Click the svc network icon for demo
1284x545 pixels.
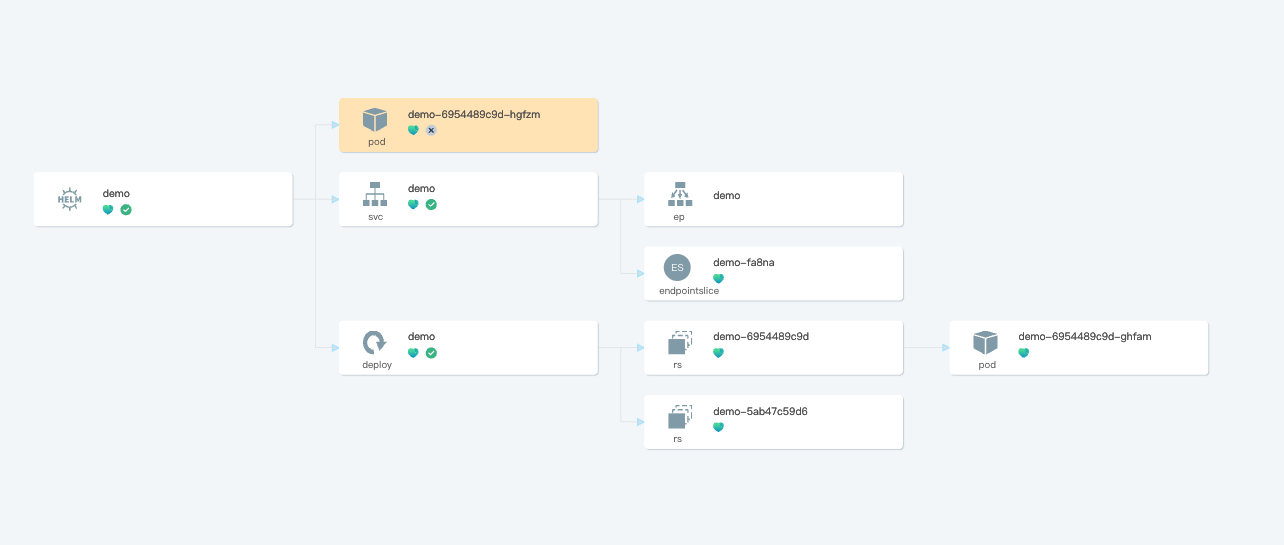tap(375, 194)
